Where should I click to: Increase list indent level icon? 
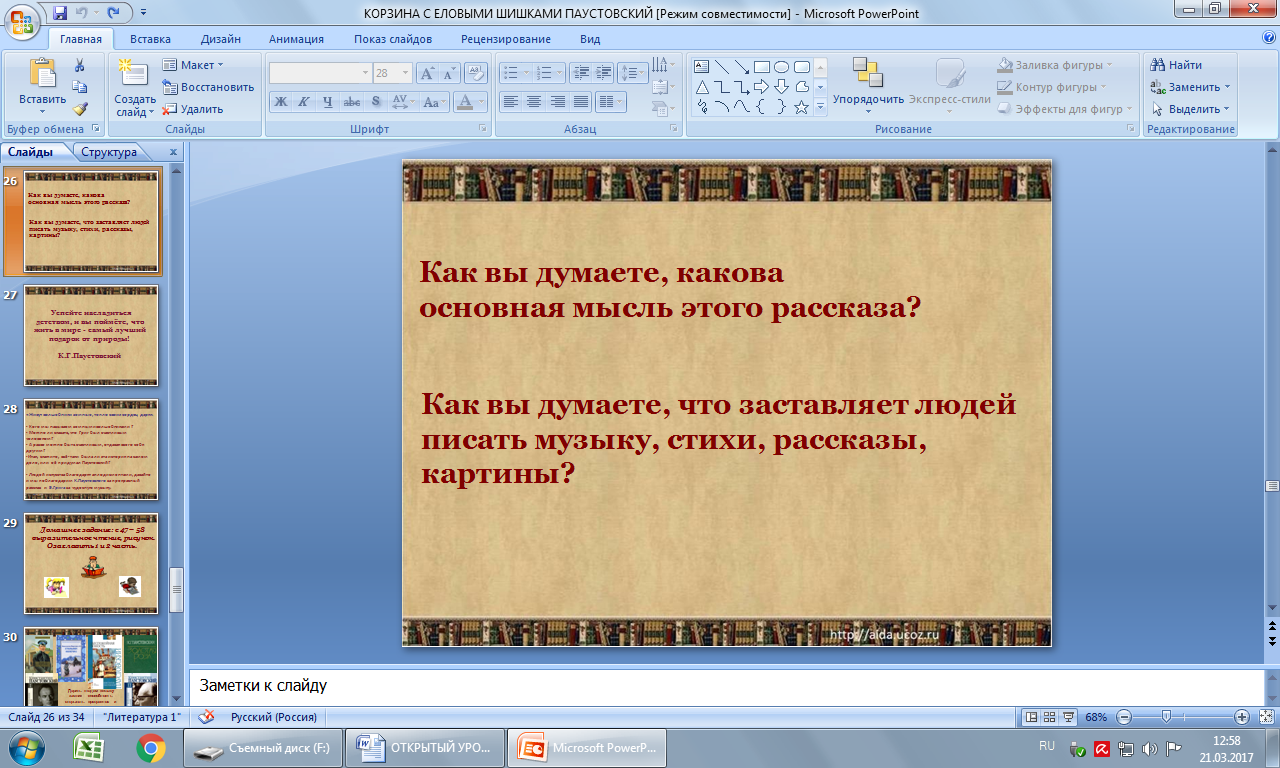(602, 73)
